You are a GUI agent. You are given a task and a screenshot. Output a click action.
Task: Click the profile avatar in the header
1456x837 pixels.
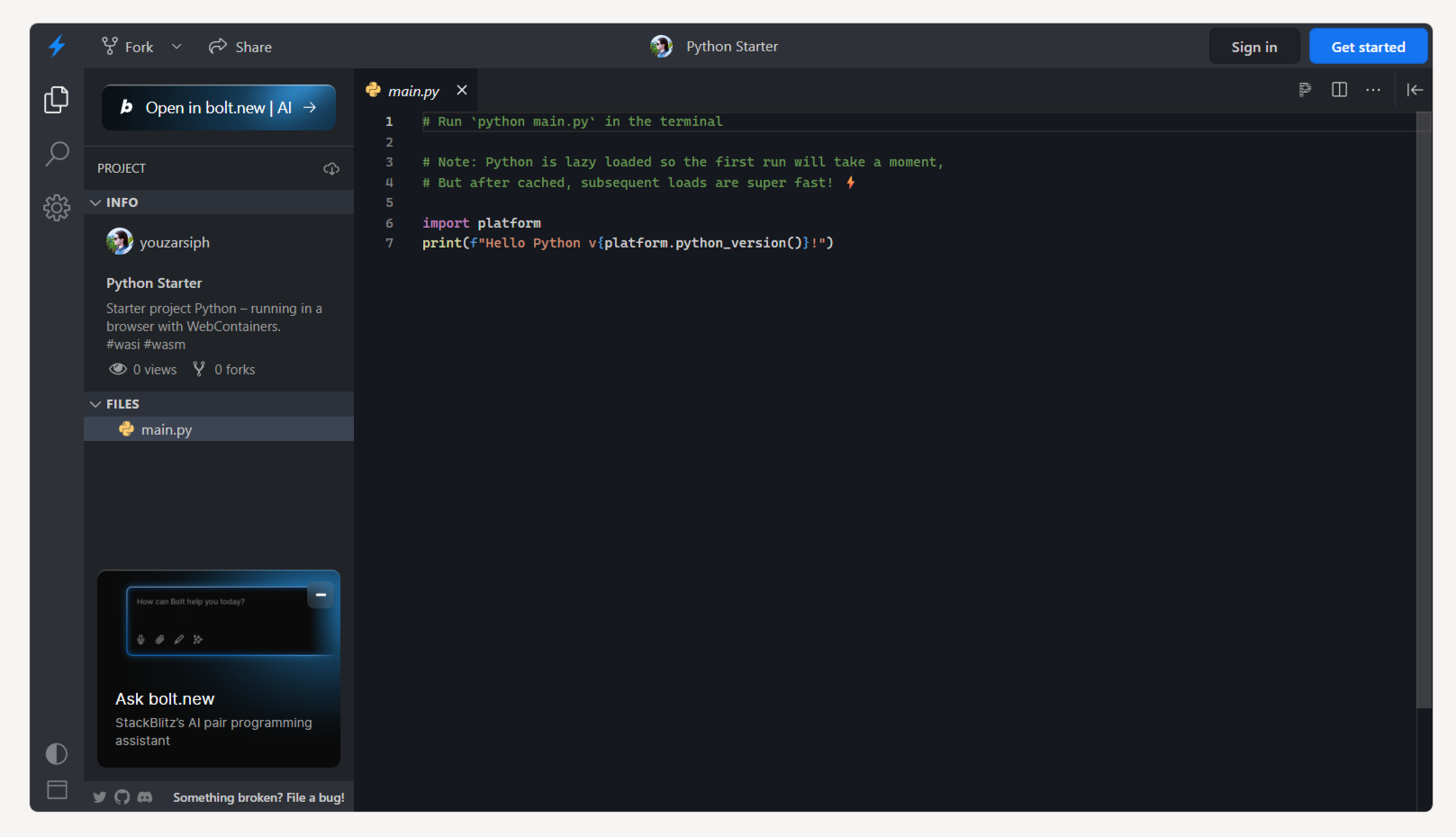(662, 47)
